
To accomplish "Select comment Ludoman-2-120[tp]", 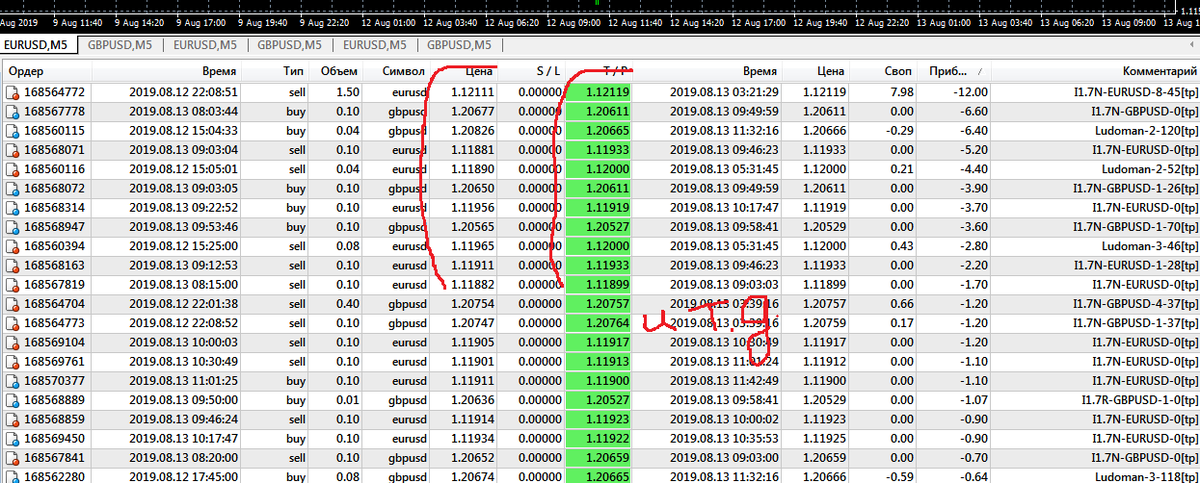I will [x=1148, y=130].
